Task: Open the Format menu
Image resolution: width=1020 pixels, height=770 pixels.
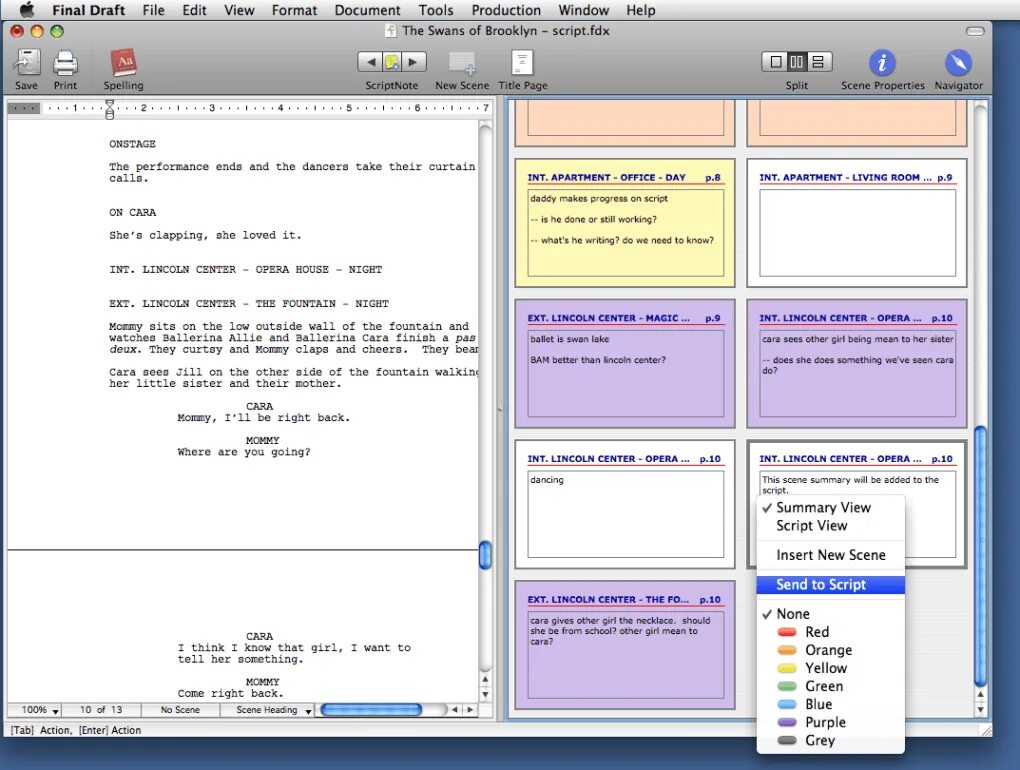Action: 294,10
